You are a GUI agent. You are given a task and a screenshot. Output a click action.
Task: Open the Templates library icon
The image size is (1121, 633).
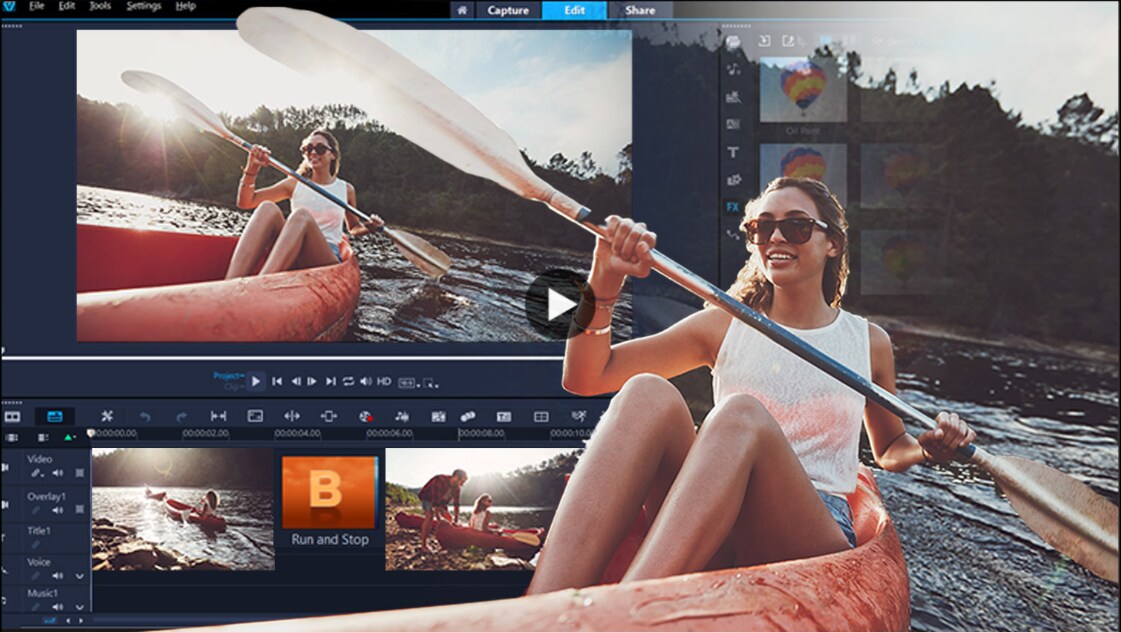click(x=733, y=97)
